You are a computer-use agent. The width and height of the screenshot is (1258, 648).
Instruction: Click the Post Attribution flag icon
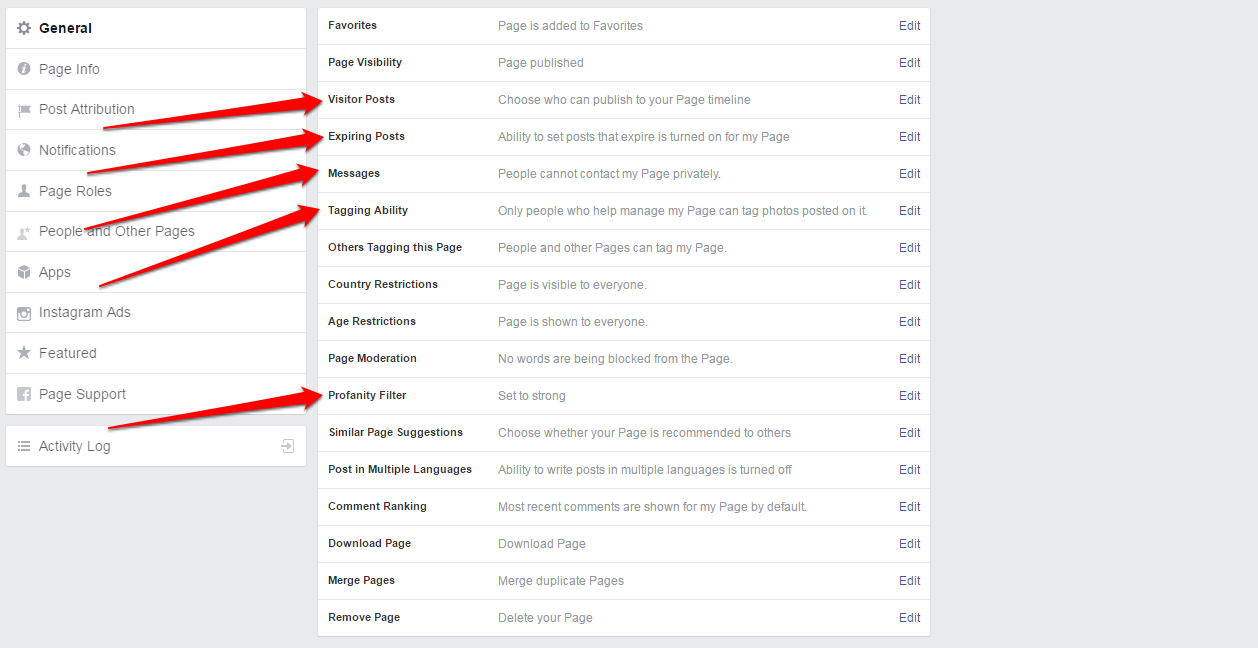click(x=24, y=110)
